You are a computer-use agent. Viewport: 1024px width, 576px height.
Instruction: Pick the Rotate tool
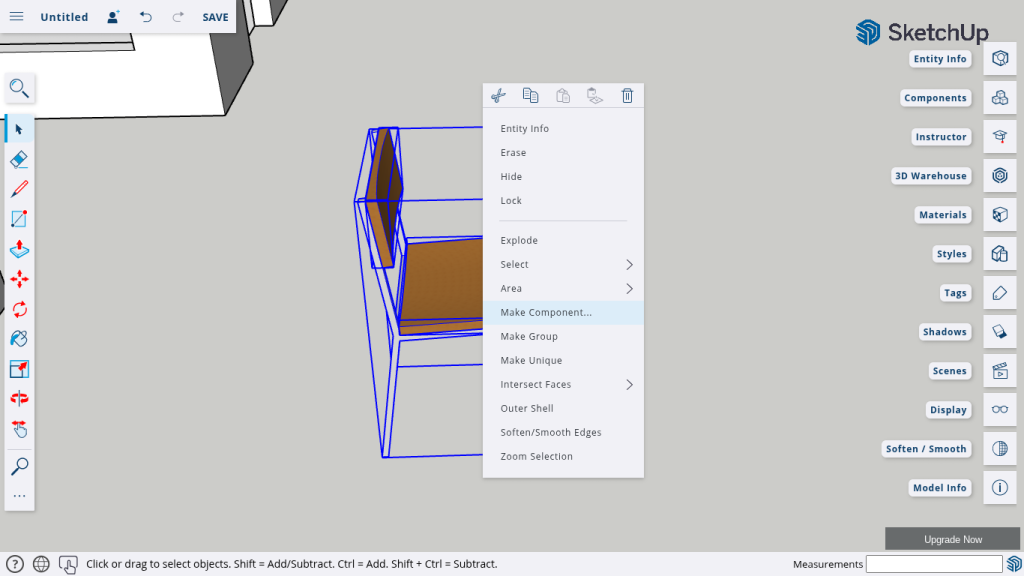19,309
